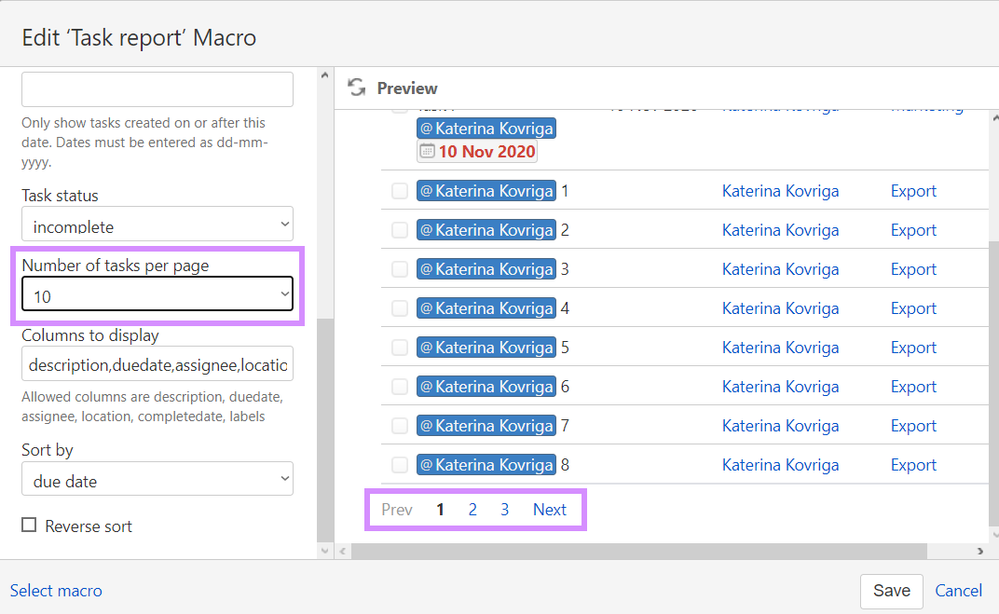Click the left panel scroll down arrow

(325, 551)
